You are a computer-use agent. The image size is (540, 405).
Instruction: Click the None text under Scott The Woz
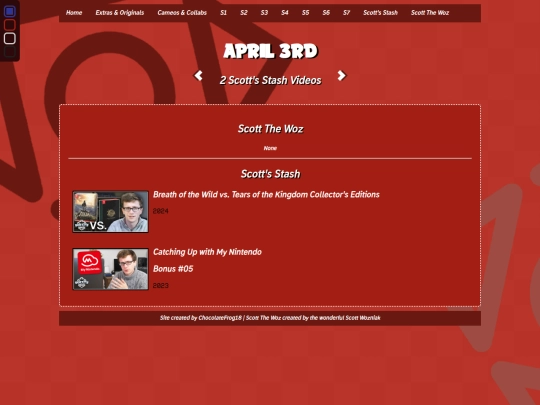click(270, 148)
